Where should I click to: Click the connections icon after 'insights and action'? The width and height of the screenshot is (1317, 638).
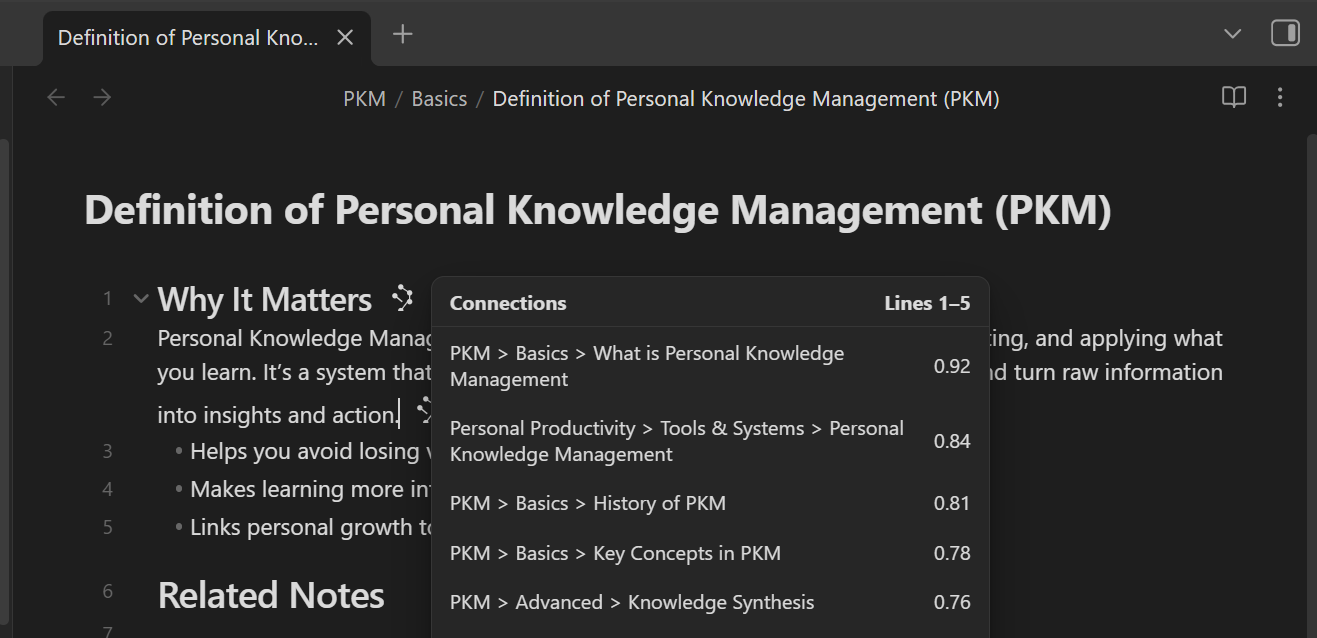pos(424,409)
